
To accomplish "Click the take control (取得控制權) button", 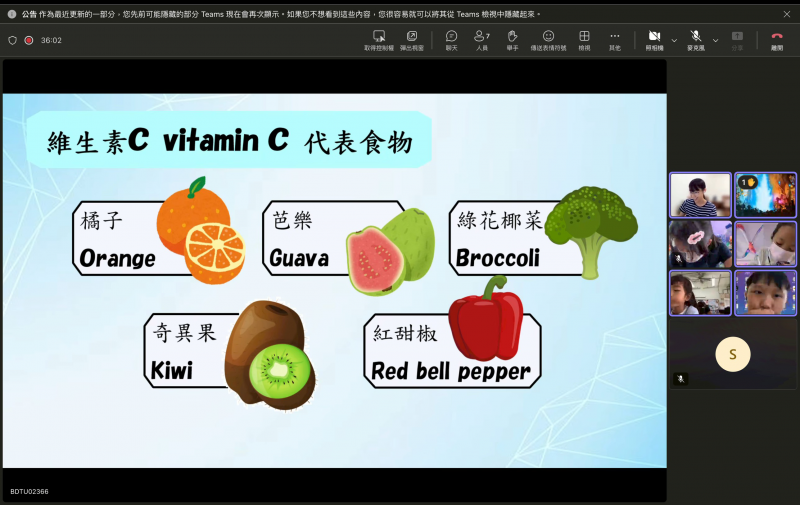I will click(379, 40).
